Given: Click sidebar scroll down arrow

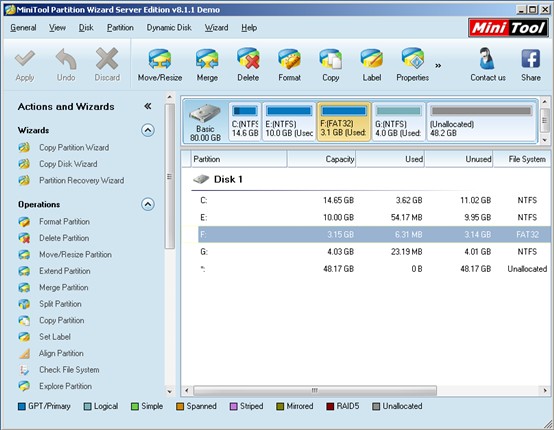Looking at the screenshot, I should coord(170,391).
